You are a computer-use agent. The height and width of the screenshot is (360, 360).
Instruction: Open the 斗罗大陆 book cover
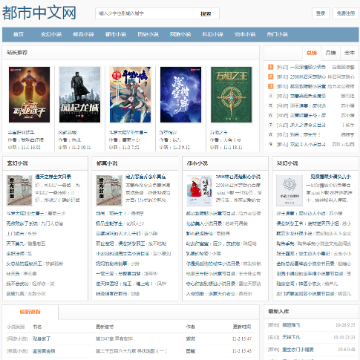(x=130, y=95)
